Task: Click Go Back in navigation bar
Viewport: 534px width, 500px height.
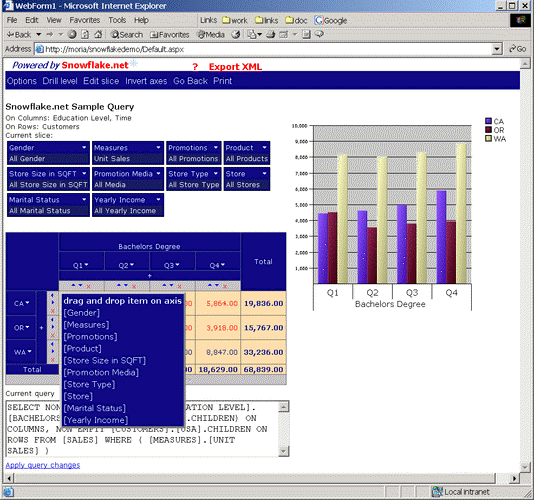Action: [190, 81]
